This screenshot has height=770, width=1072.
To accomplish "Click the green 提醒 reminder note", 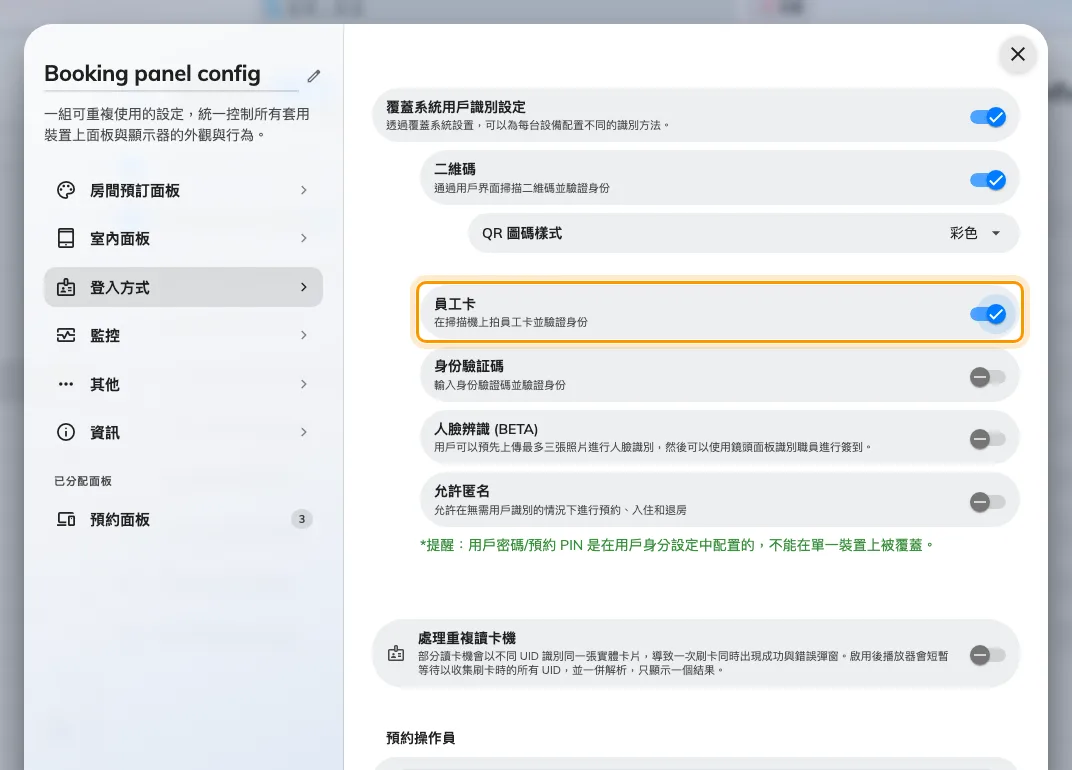I will [676, 545].
